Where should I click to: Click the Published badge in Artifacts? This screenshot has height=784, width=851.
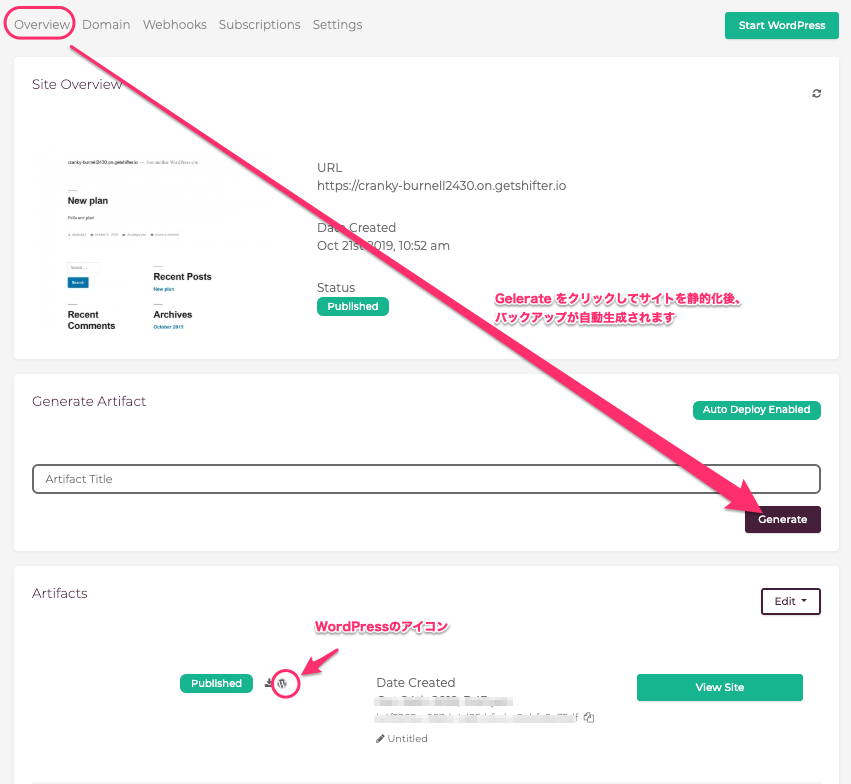pos(217,683)
